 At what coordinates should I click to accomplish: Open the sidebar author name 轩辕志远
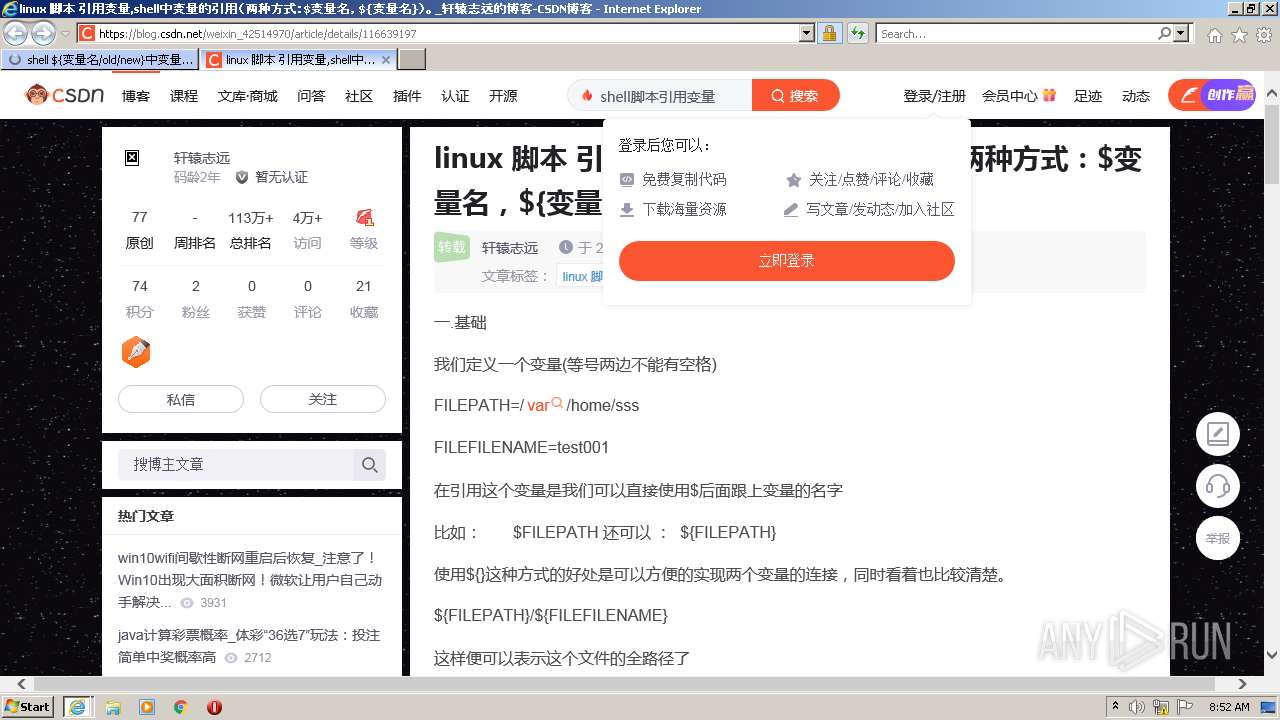pyautogui.click(x=202, y=158)
